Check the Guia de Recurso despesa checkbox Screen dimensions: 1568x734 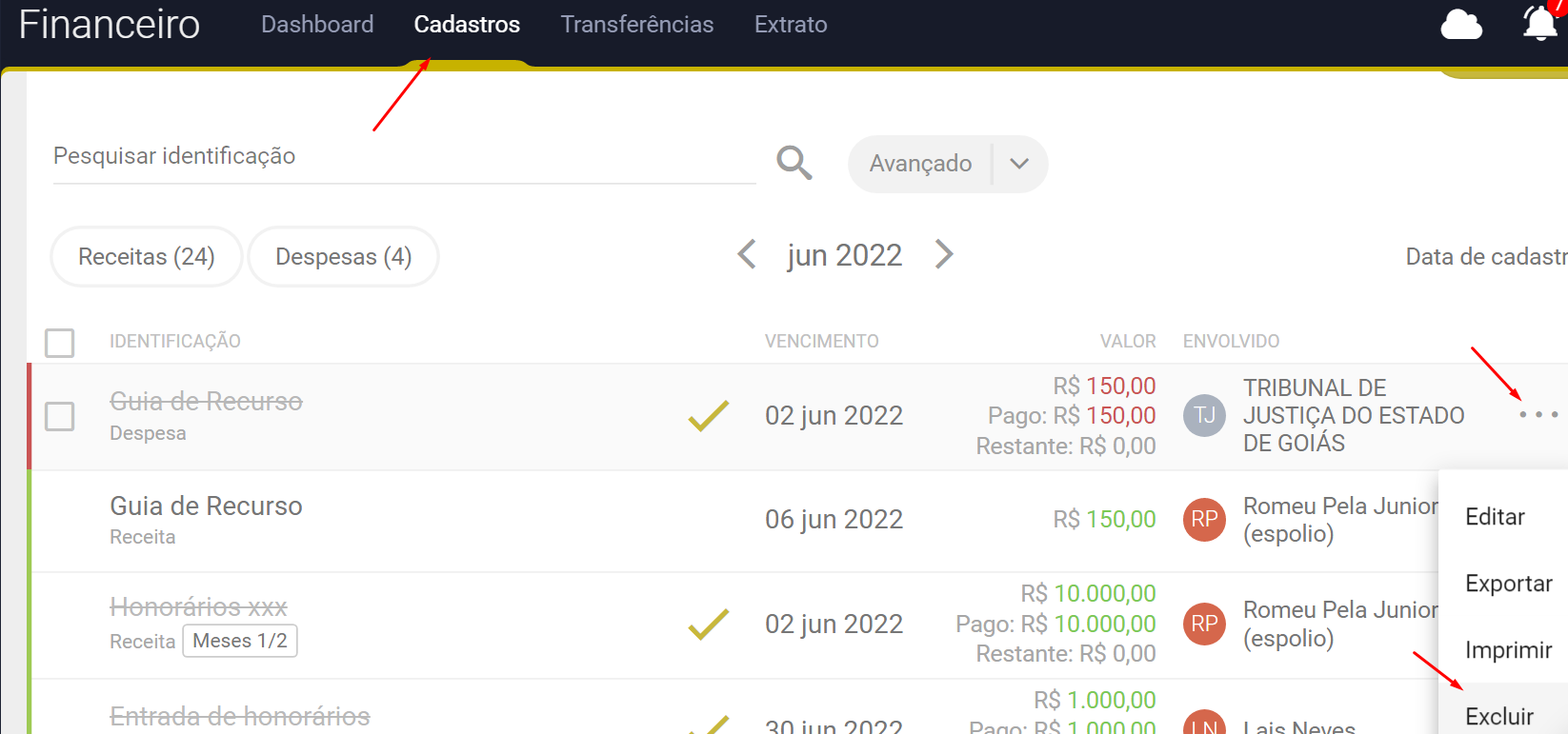60,416
